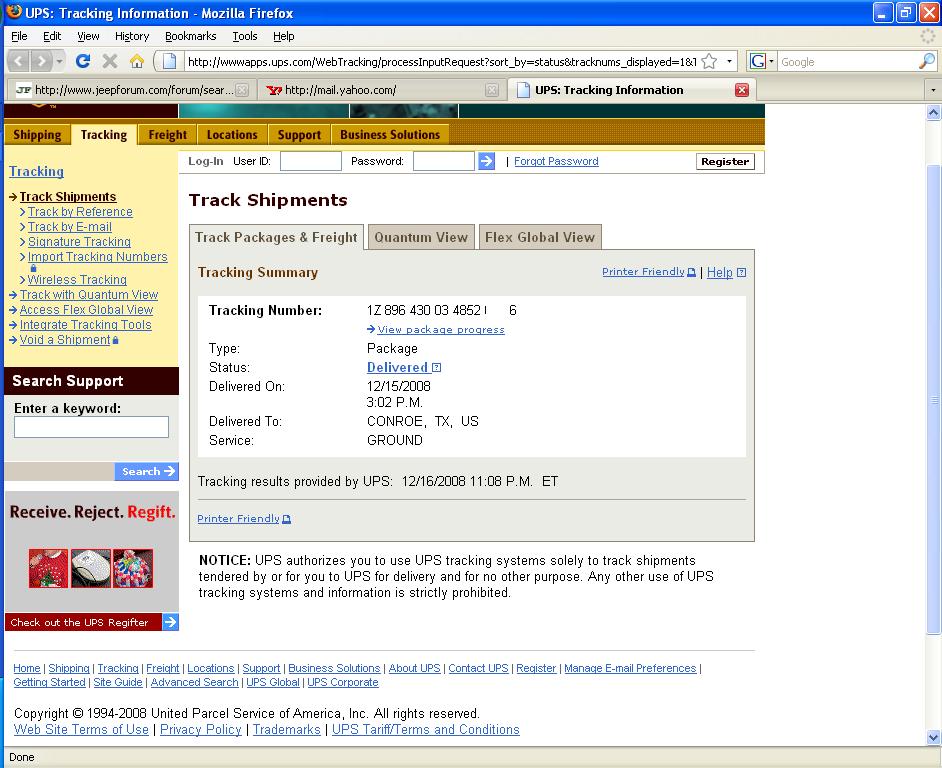942x768 pixels.
Task: Click the Christmas sweater regift thumbnail
Action: pos(49,568)
